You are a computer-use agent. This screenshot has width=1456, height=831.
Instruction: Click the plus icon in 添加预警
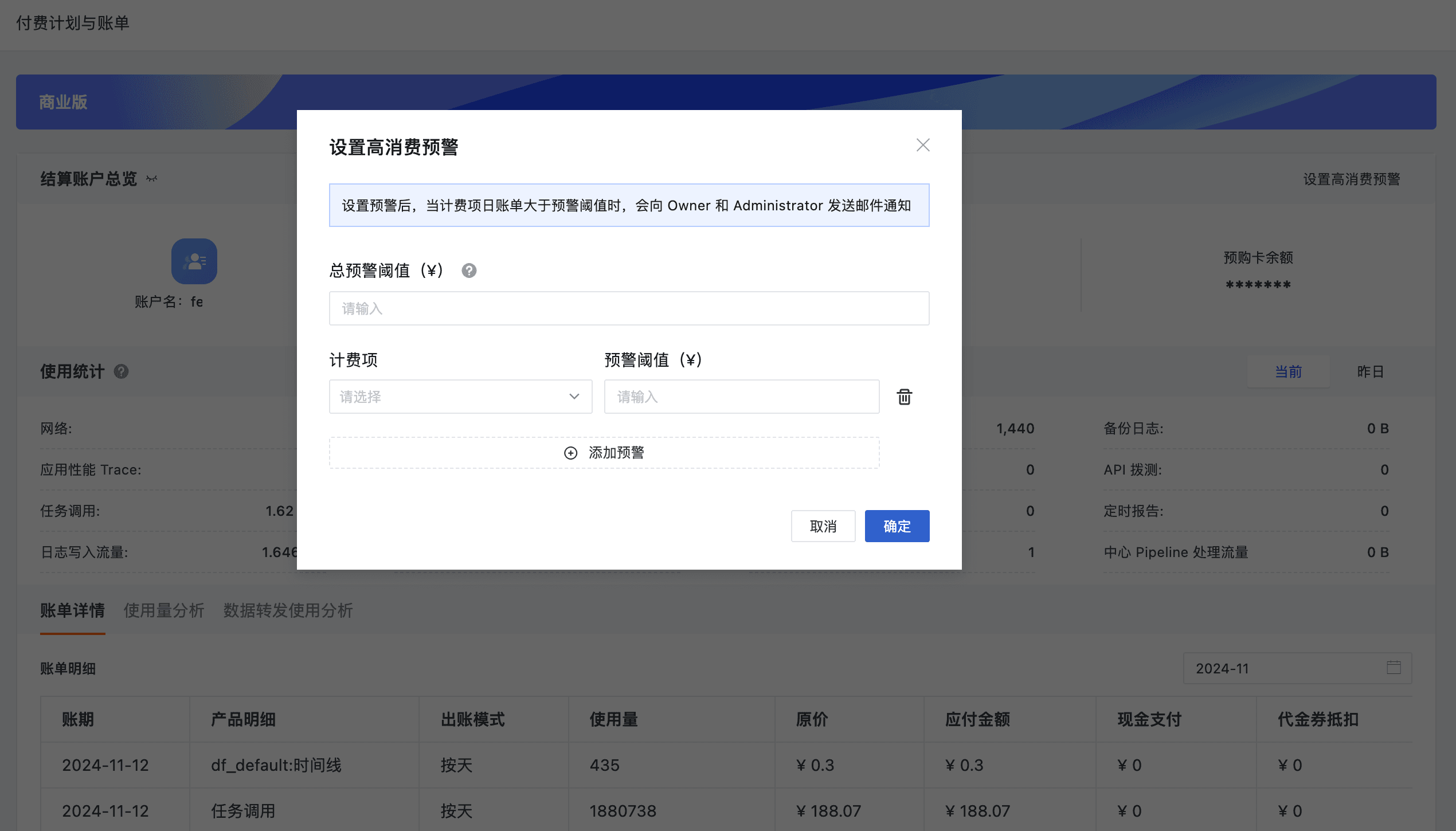[x=570, y=453]
